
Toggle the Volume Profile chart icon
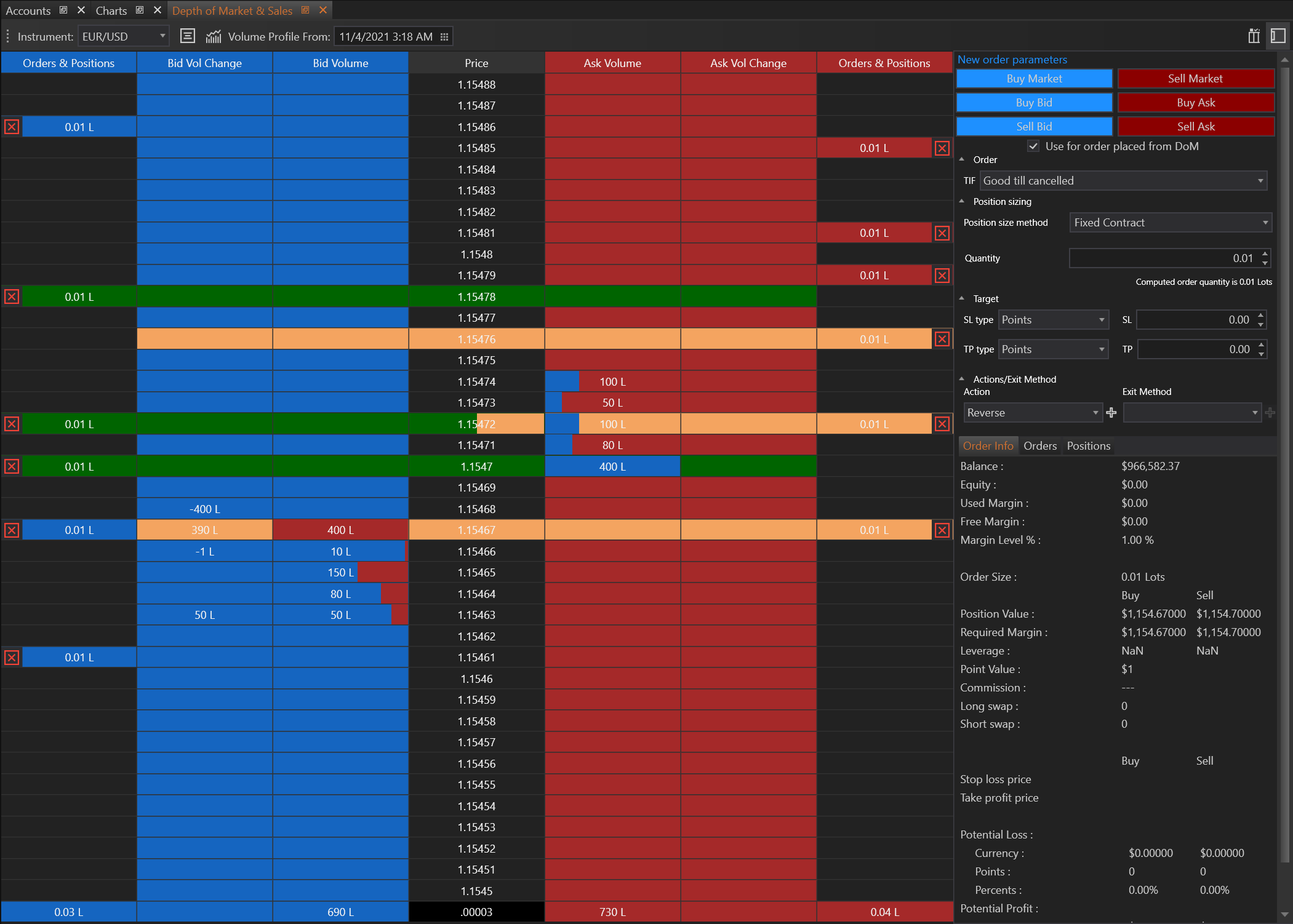pyautogui.click(x=214, y=36)
